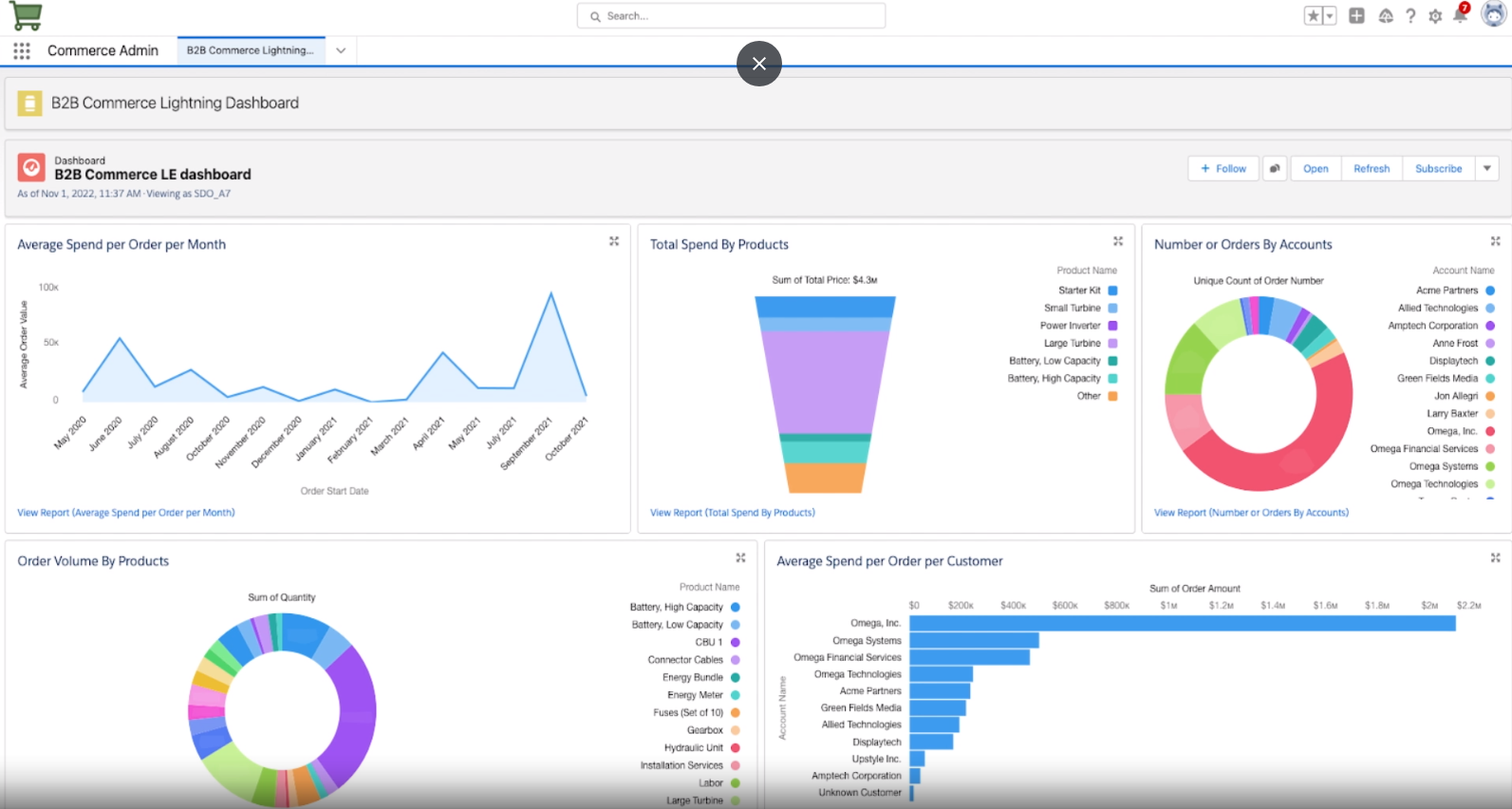This screenshot has width=1512, height=809.
Task: Click the favorites star icon
Action: 1313,15
